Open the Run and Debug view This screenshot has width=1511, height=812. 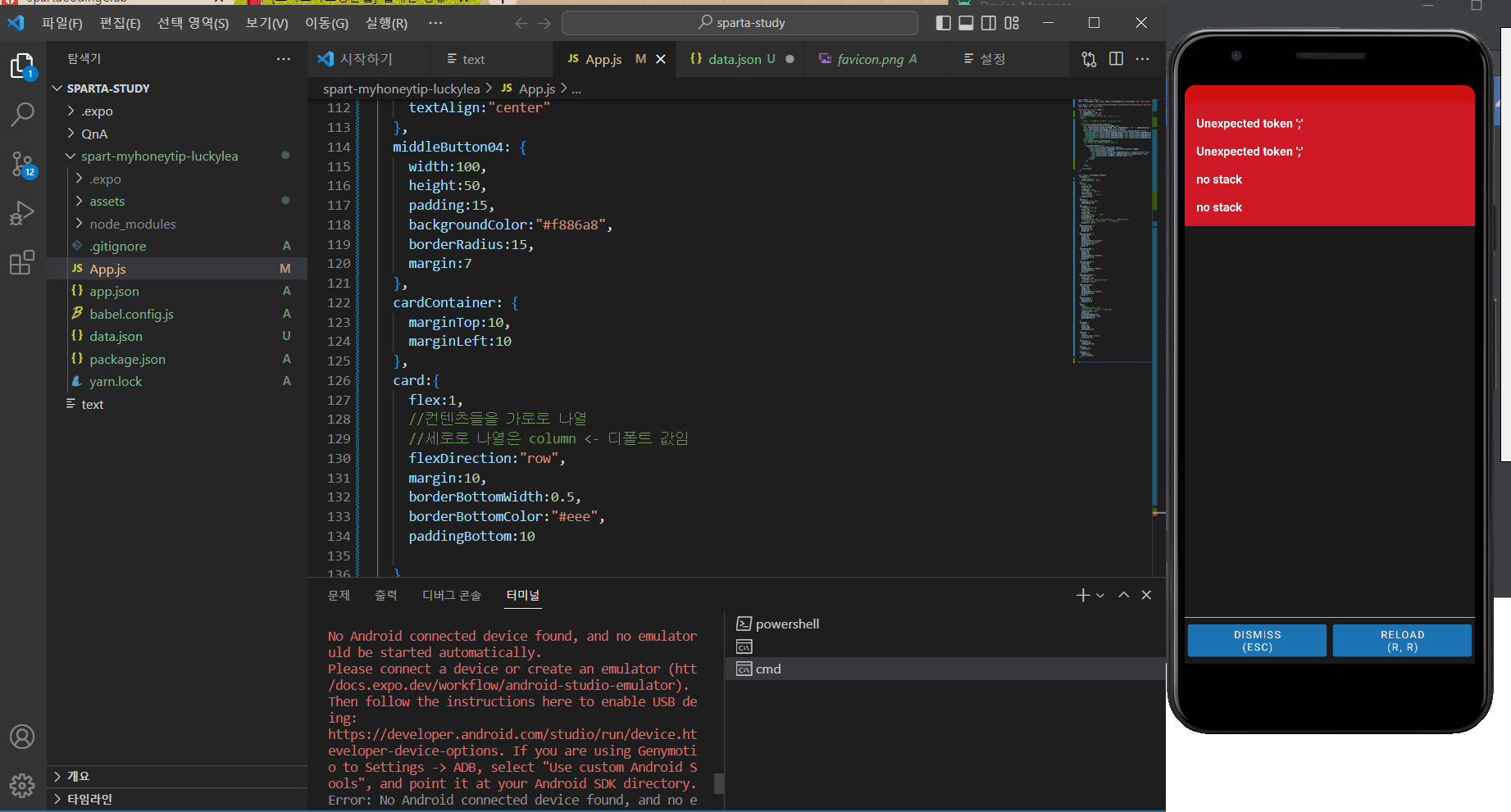pos(22,214)
